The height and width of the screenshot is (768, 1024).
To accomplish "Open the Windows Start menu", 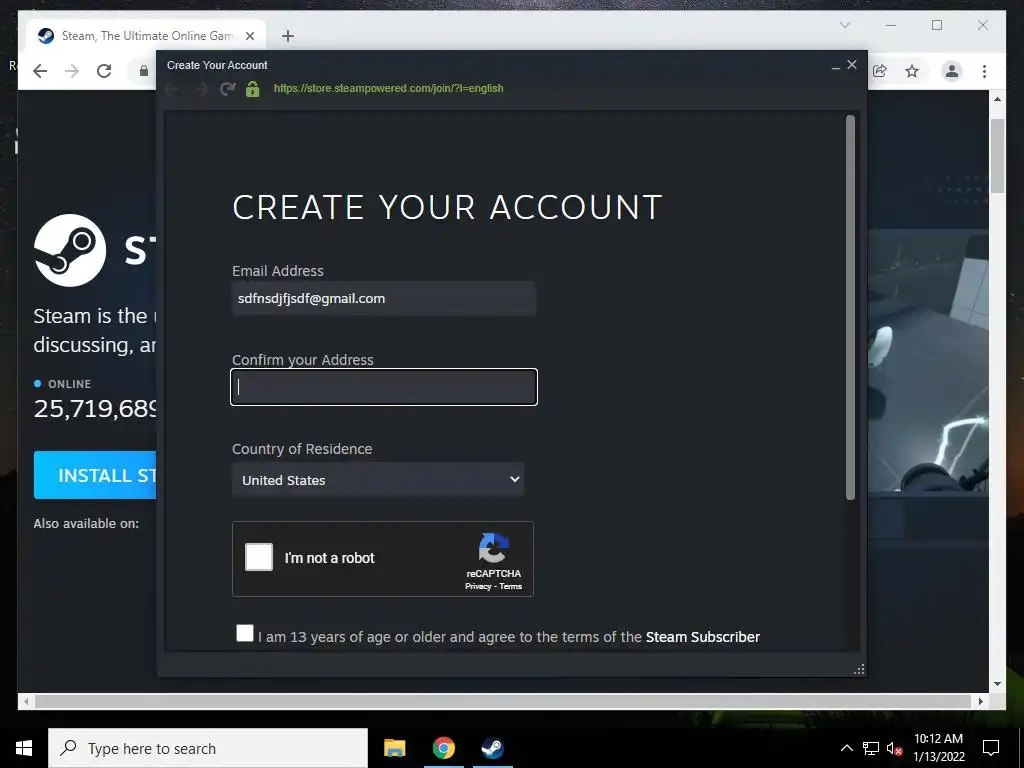I will coord(24,748).
